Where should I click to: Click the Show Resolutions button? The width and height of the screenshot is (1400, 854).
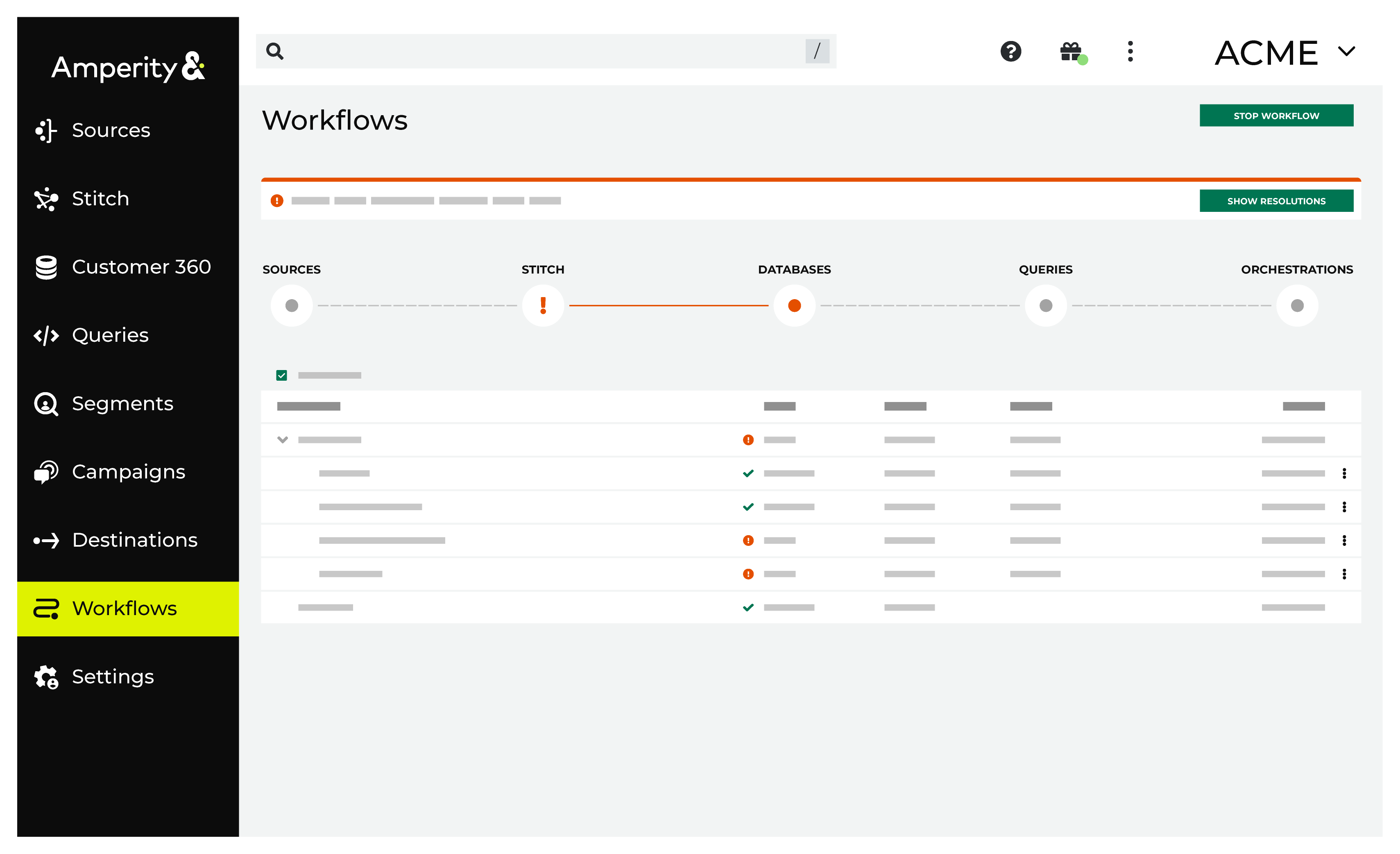click(x=1277, y=200)
